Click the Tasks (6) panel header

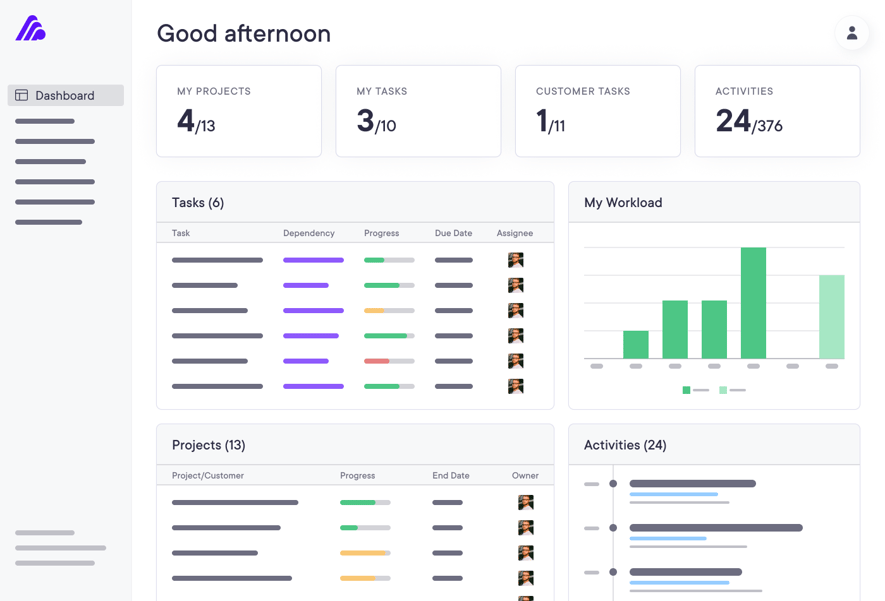point(200,202)
